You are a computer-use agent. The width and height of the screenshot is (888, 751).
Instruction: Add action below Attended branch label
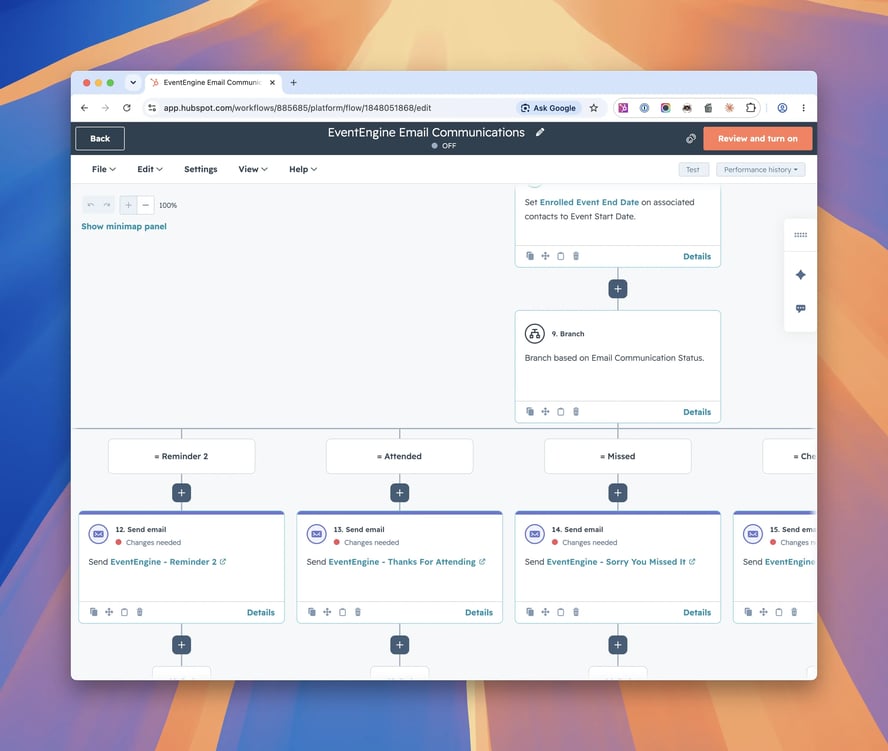(400, 493)
